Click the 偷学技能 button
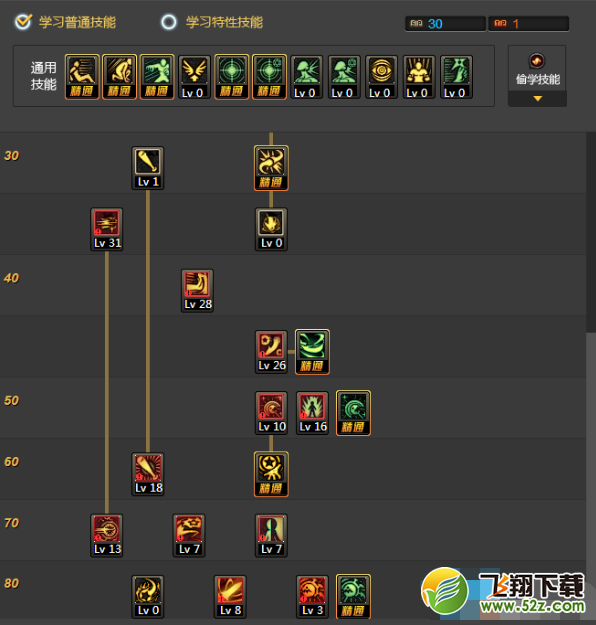This screenshot has height=625, width=596. tap(537, 70)
